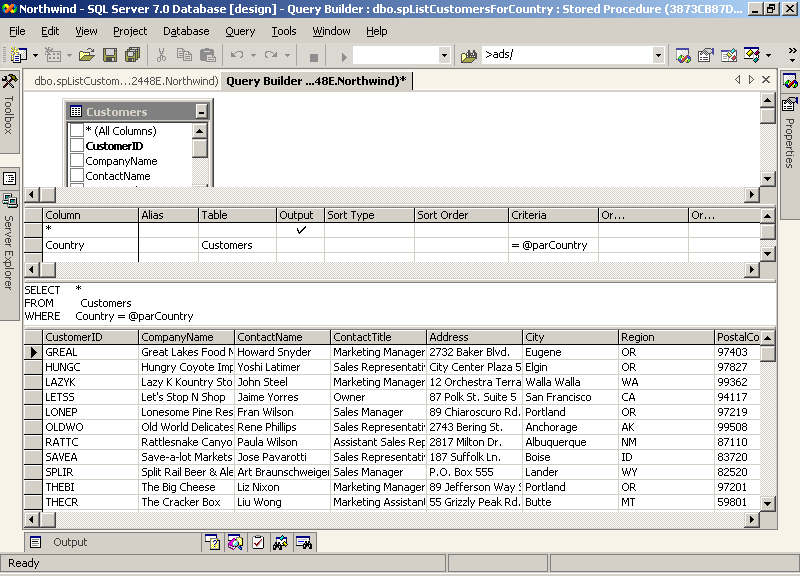Check the * (All Columns) checkbox
Viewport: 800px width, 576px height.
77,131
